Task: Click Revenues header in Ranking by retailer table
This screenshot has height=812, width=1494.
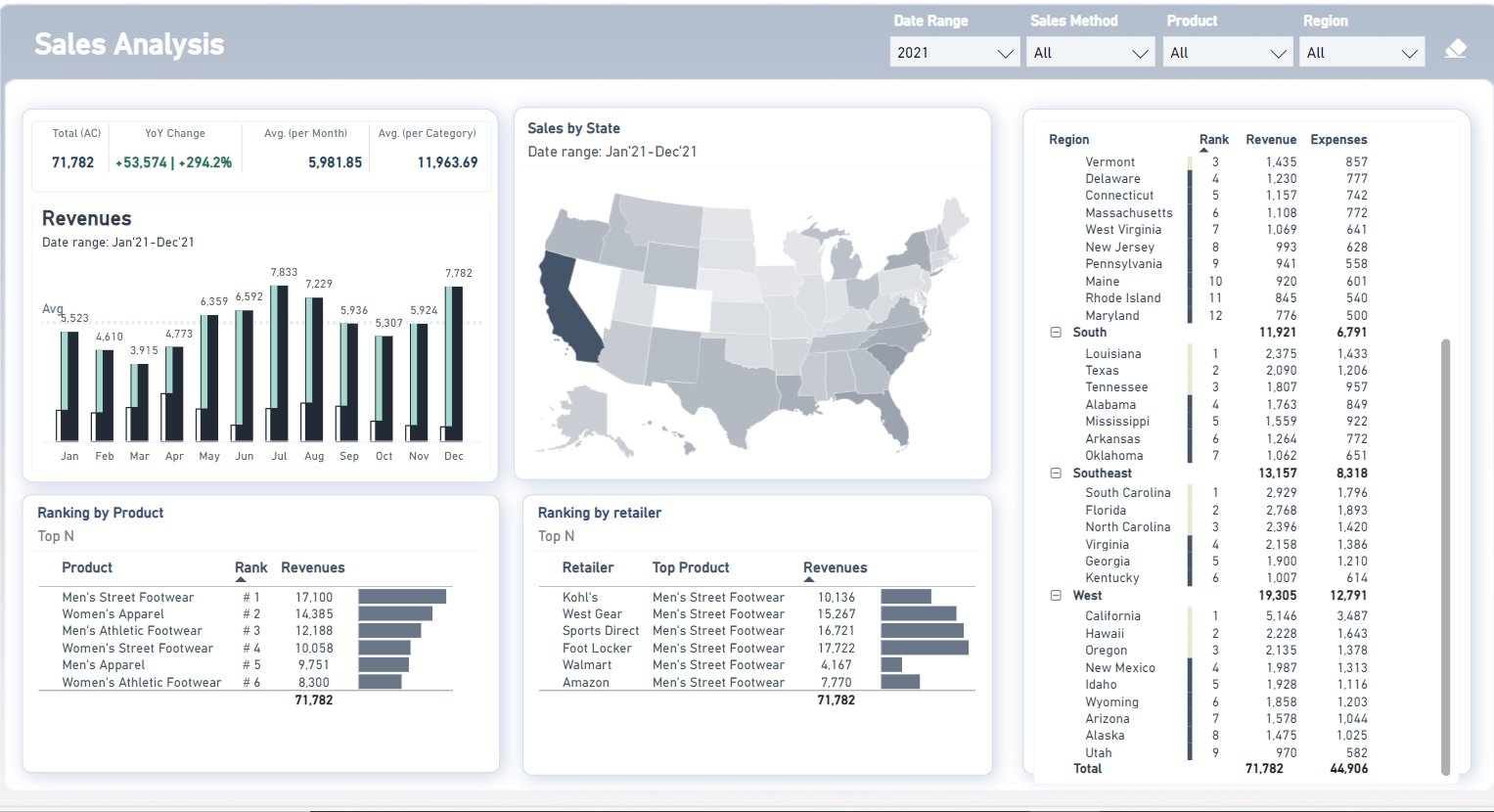Action: (x=835, y=567)
